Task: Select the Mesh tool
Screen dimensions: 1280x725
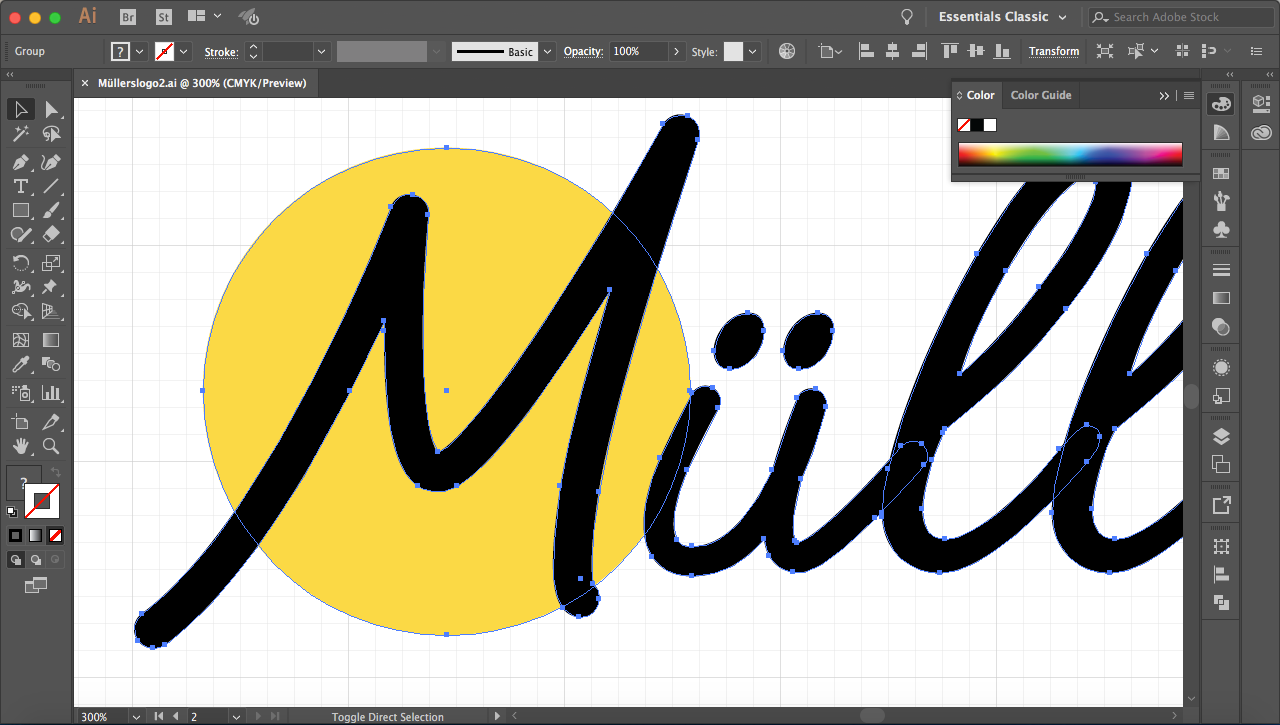Action: coord(21,340)
